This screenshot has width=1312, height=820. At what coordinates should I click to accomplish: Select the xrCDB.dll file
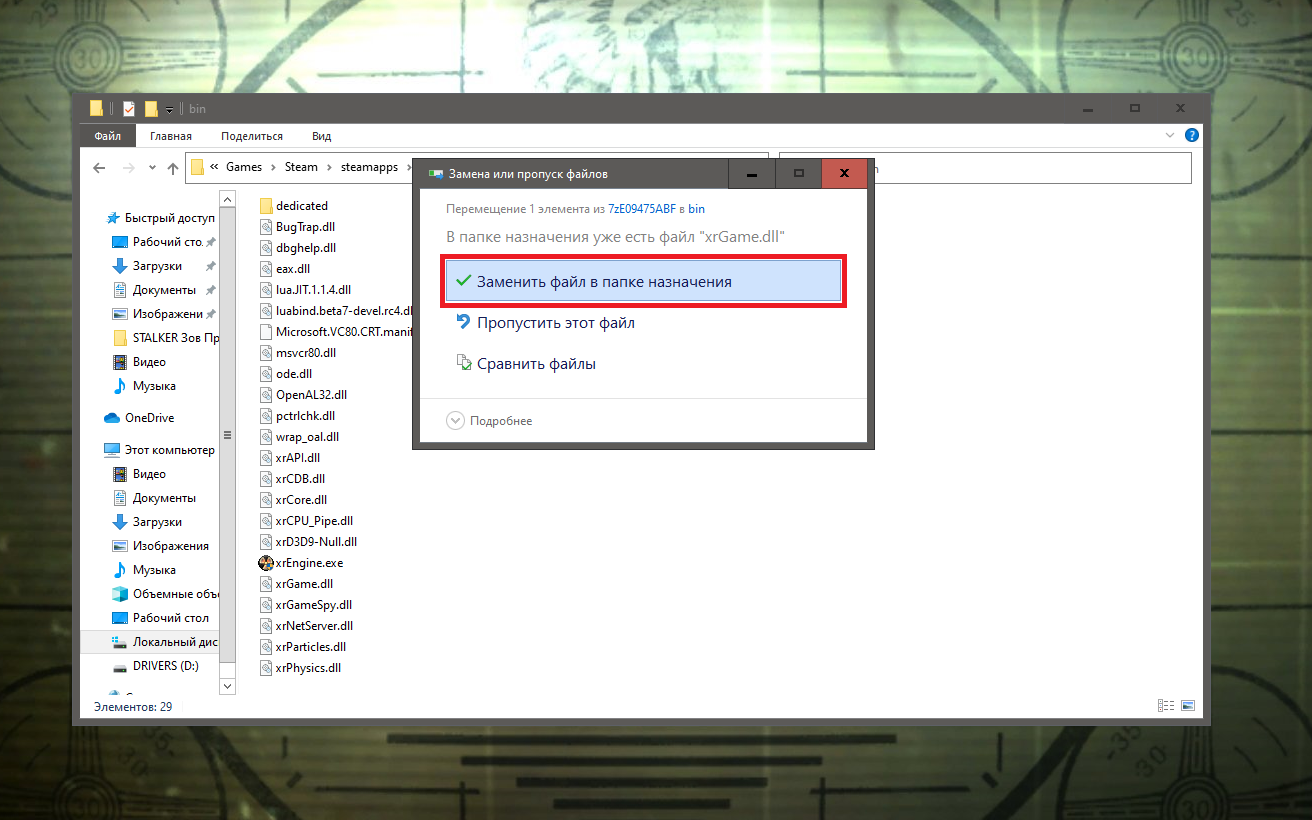pos(292,479)
